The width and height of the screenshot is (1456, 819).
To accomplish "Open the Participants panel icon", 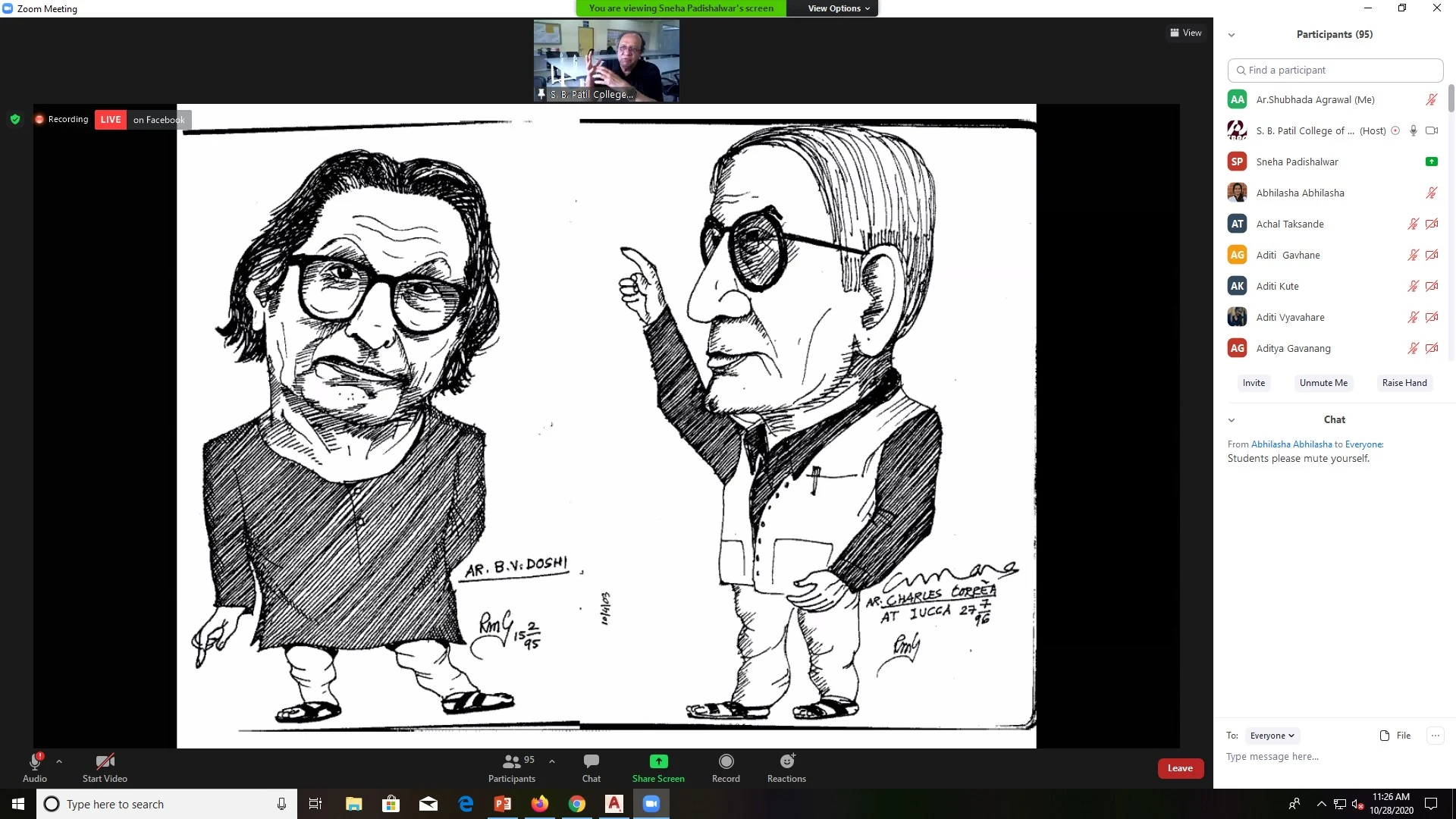I will click(512, 761).
